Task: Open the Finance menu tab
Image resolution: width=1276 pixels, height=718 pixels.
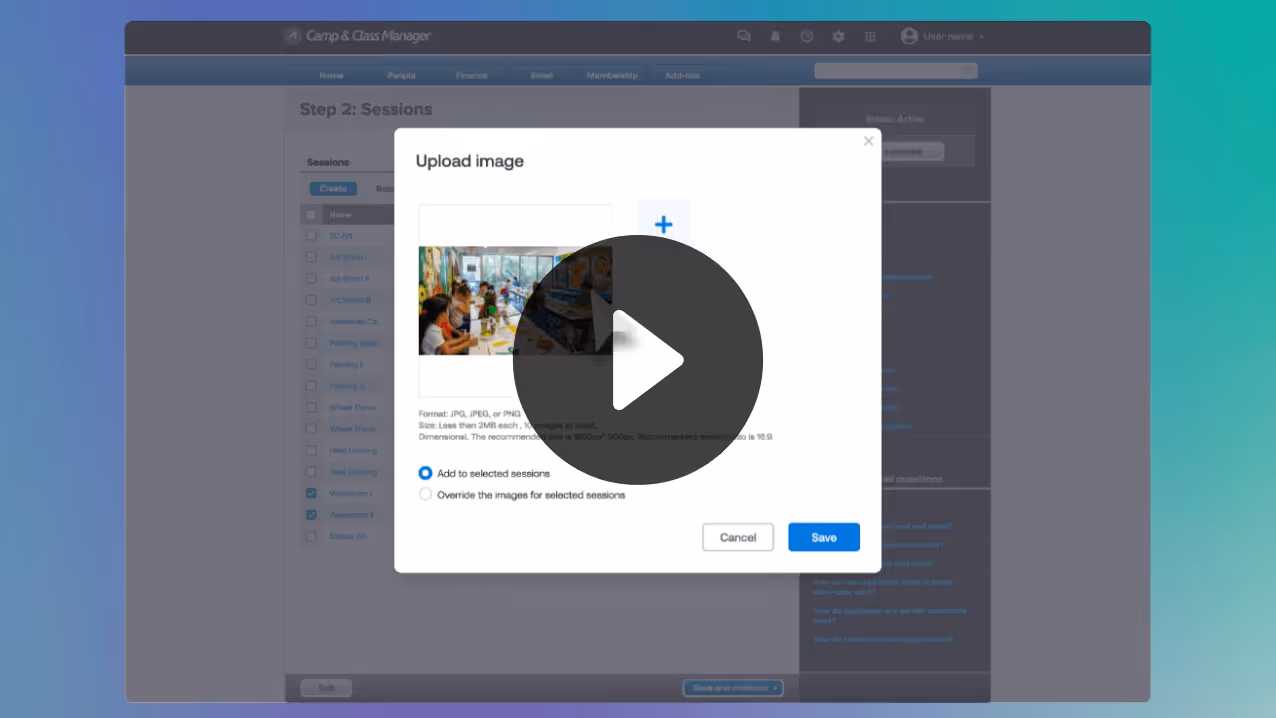Action: [x=471, y=76]
